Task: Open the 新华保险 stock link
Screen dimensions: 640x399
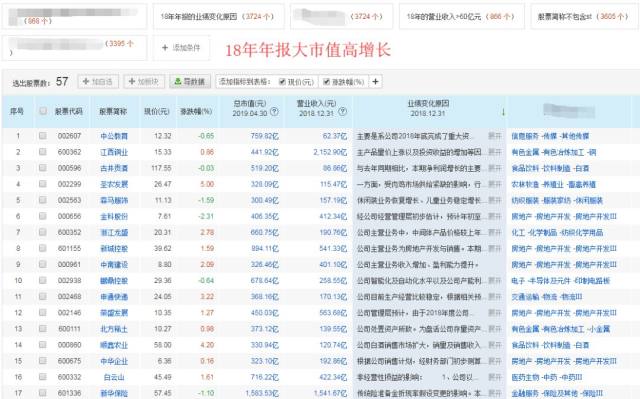Action: pos(114,393)
